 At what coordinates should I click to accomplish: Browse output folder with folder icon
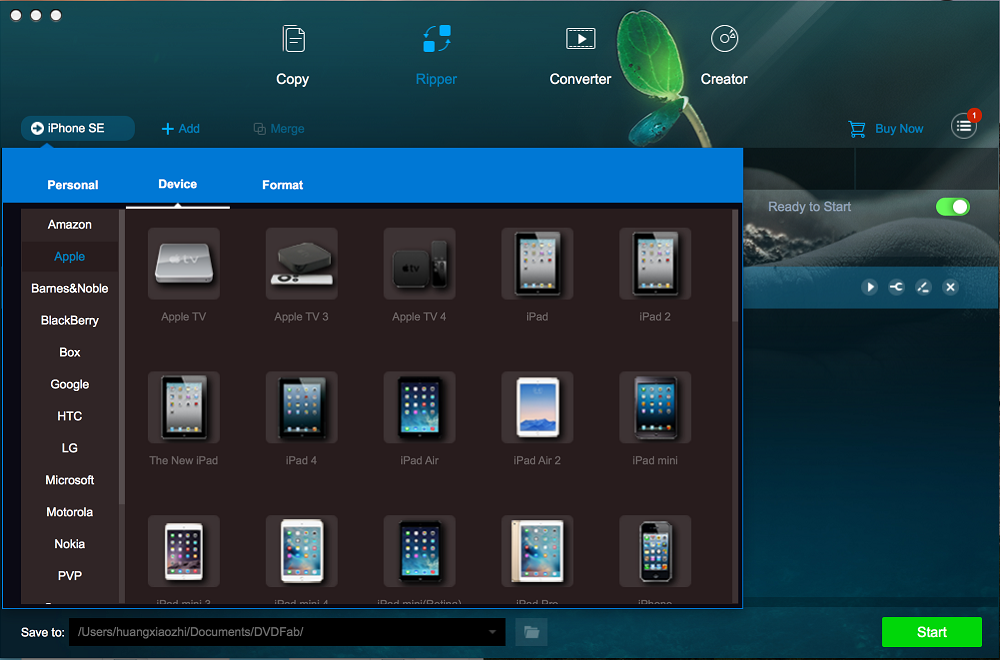coord(531,632)
